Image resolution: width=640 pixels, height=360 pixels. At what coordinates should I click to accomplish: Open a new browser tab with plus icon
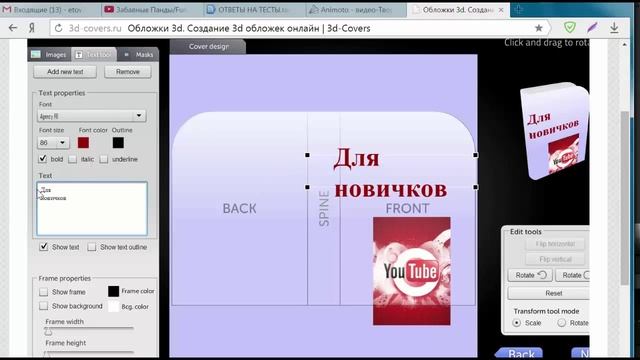point(519,9)
